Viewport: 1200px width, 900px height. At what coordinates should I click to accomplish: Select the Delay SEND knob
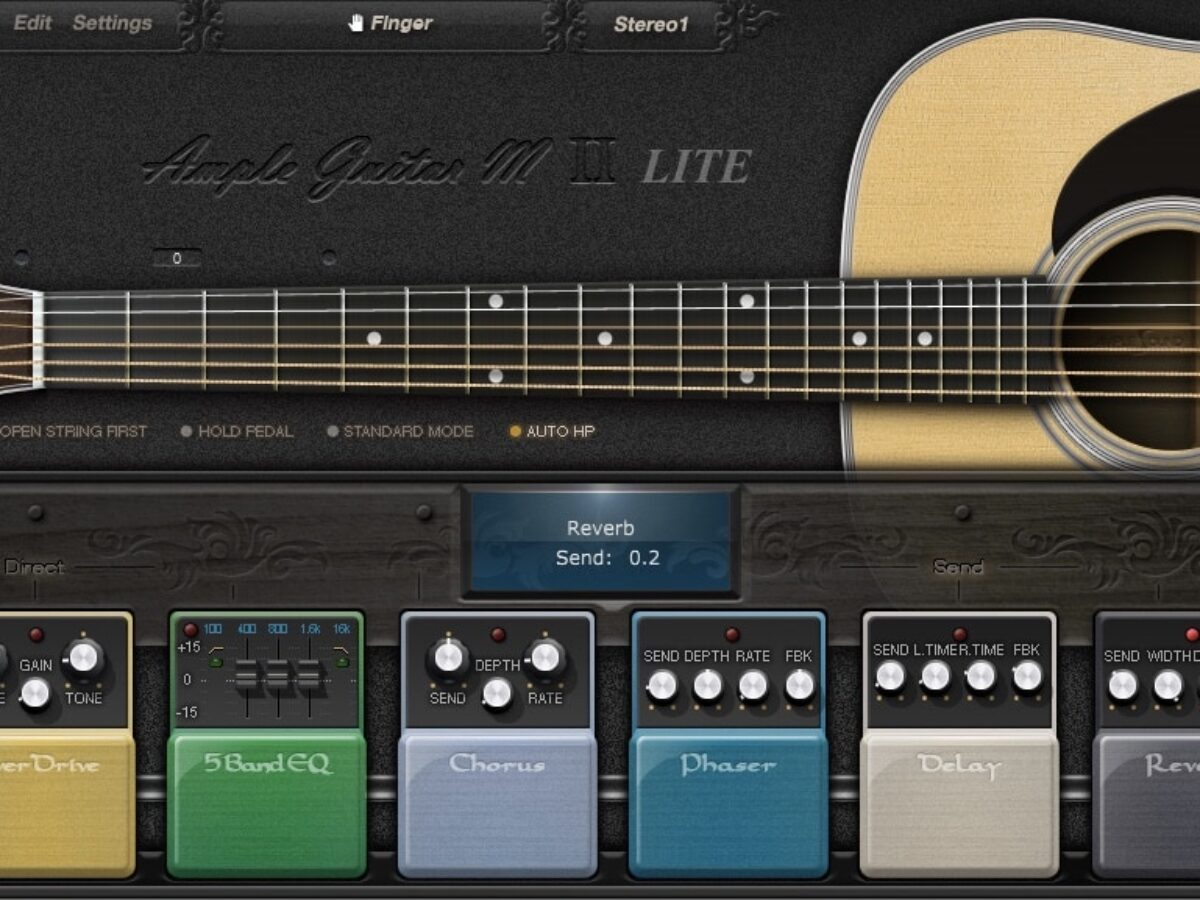pos(889,677)
